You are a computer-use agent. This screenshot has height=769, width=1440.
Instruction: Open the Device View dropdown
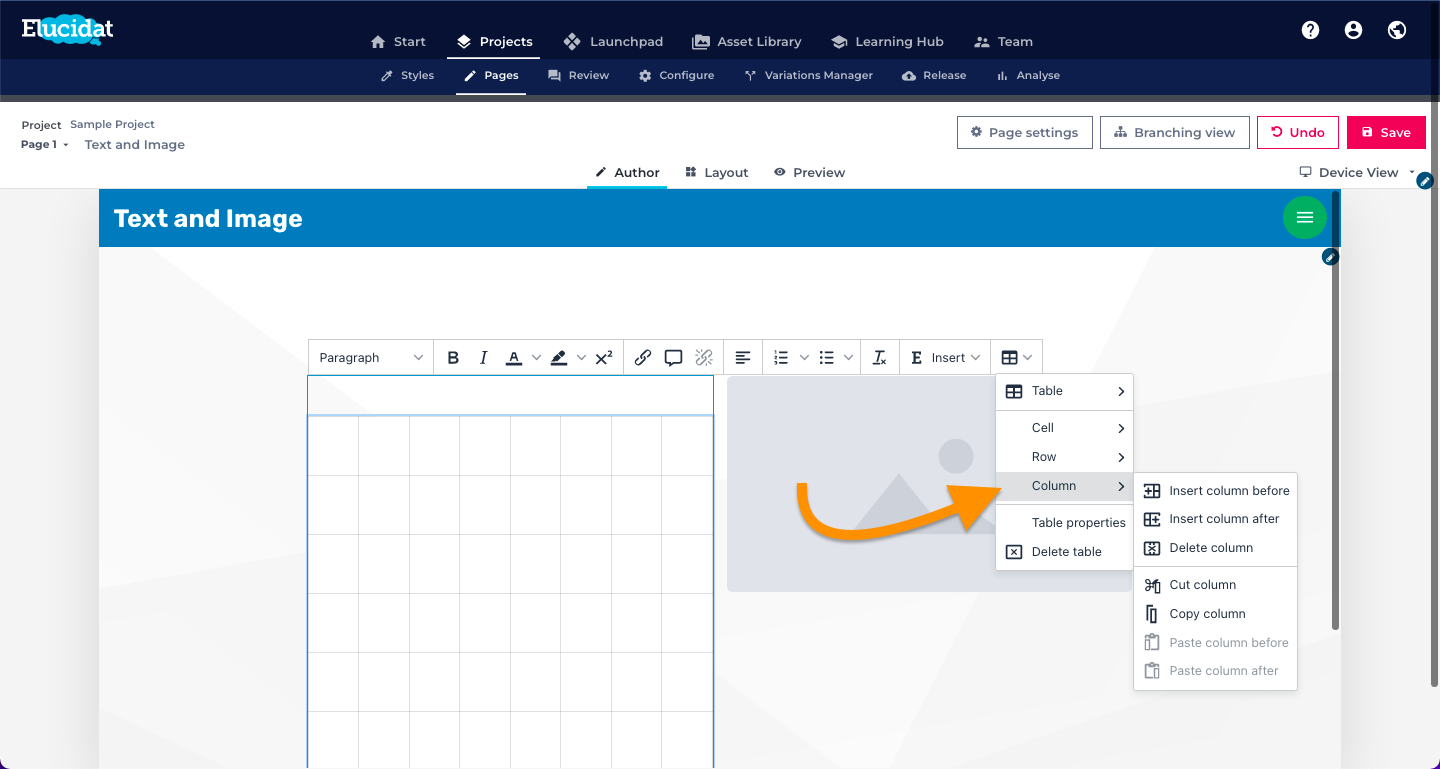pyautogui.click(x=1357, y=172)
